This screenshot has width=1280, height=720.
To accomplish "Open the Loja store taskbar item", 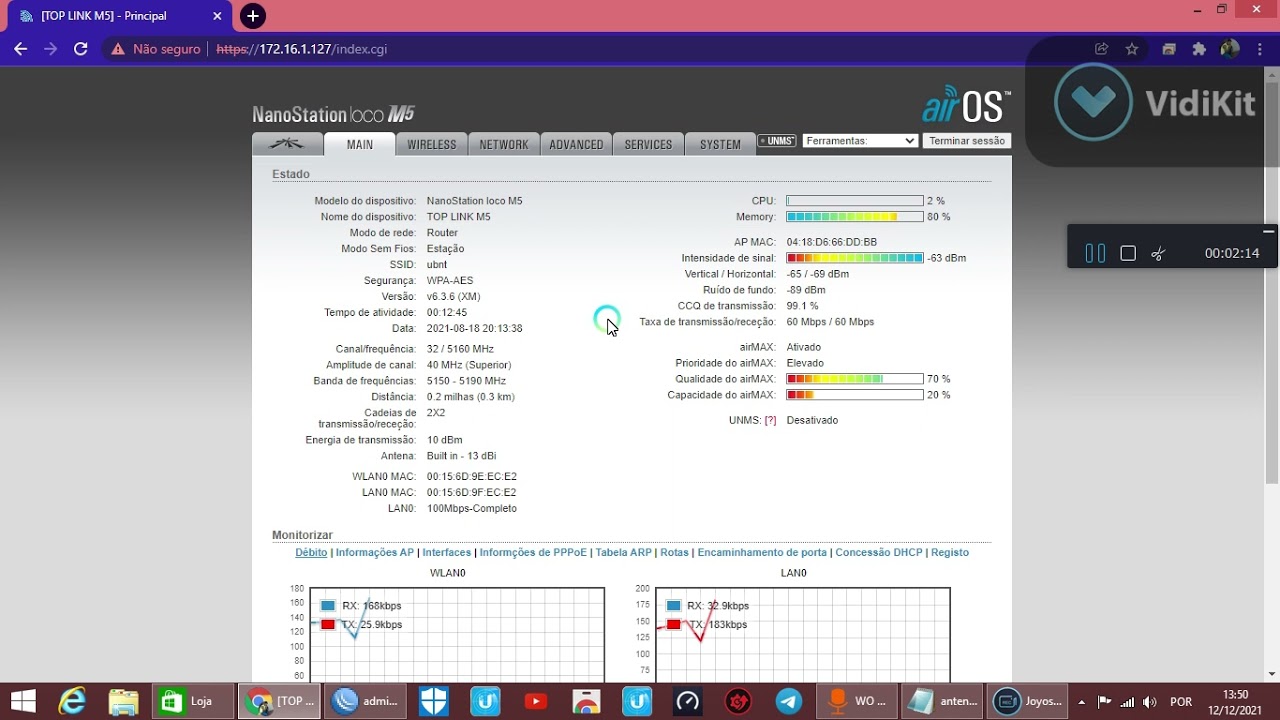I will pos(193,701).
